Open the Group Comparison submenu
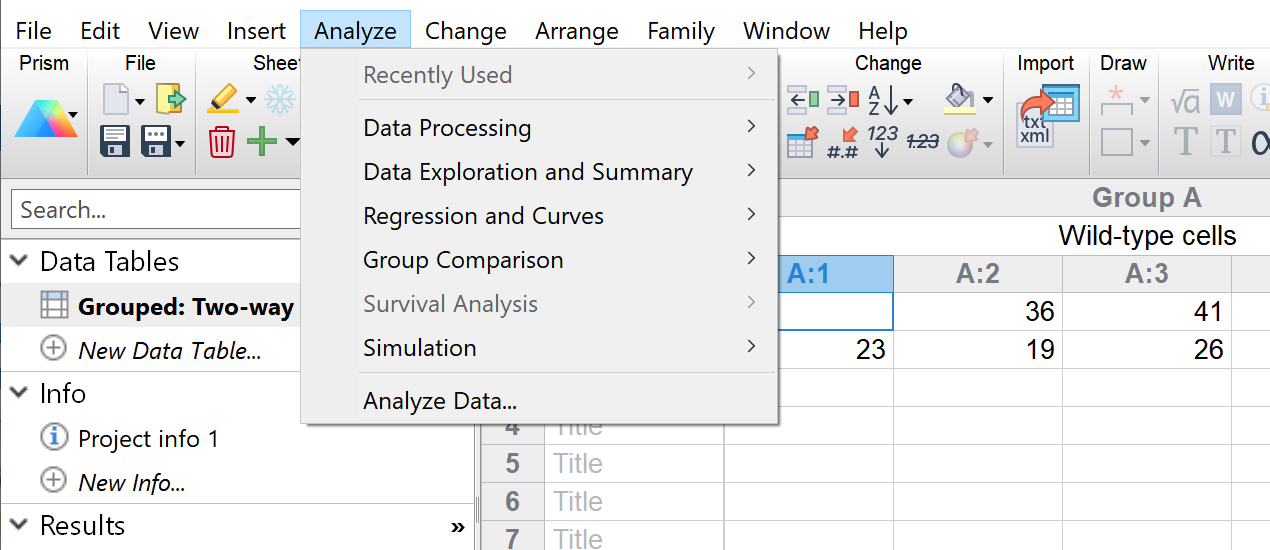 pyautogui.click(x=463, y=260)
